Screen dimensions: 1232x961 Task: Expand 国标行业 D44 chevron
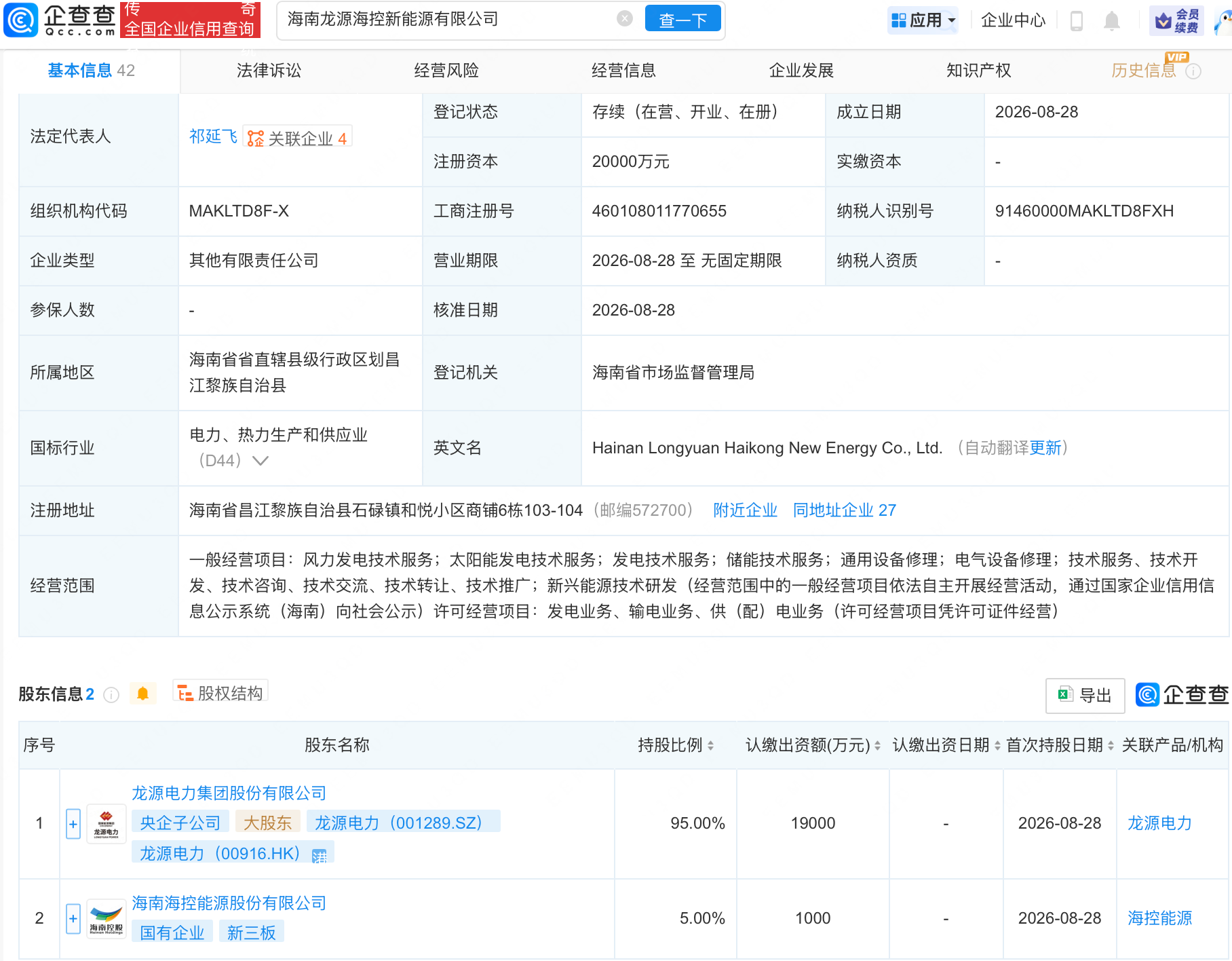[x=261, y=461]
